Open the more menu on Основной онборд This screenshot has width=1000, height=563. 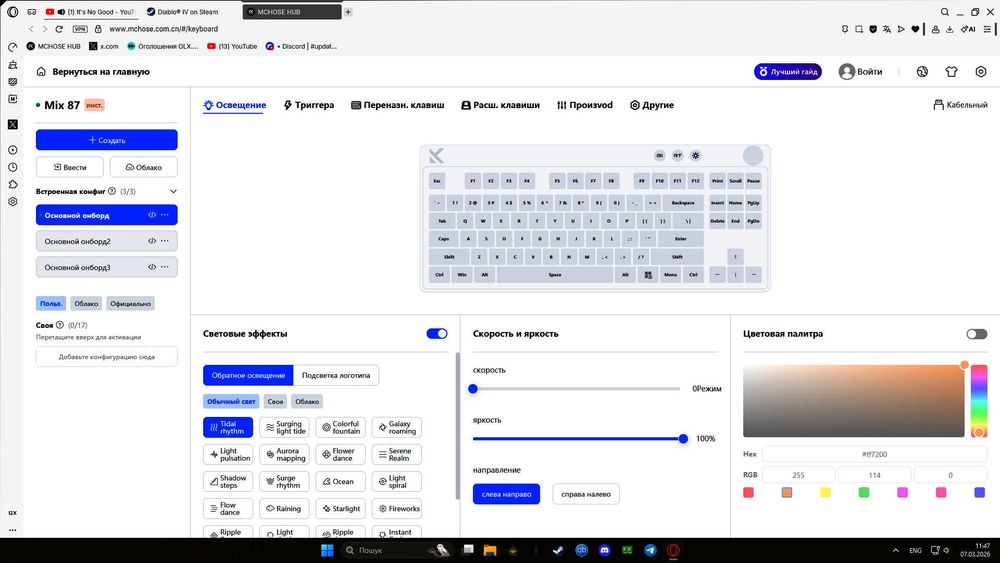click(165, 215)
